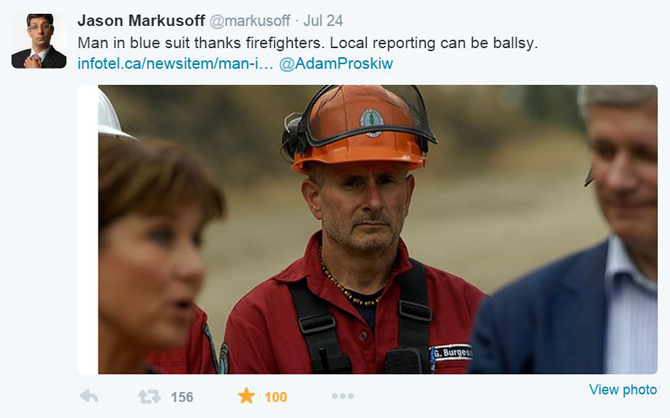Retweet using the retweet arrows icon

click(x=149, y=397)
